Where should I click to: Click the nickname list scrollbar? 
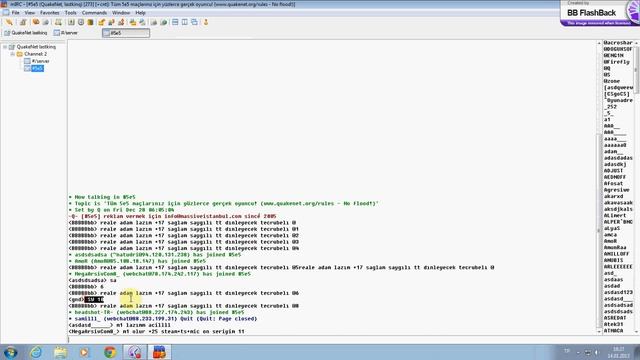tap(636, 187)
